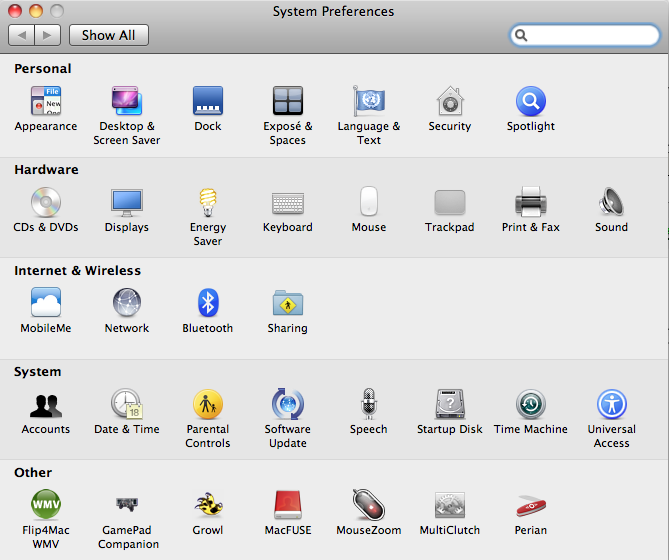This screenshot has width=669, height=560.
Task: Click the red close window button
Action: 15,11
